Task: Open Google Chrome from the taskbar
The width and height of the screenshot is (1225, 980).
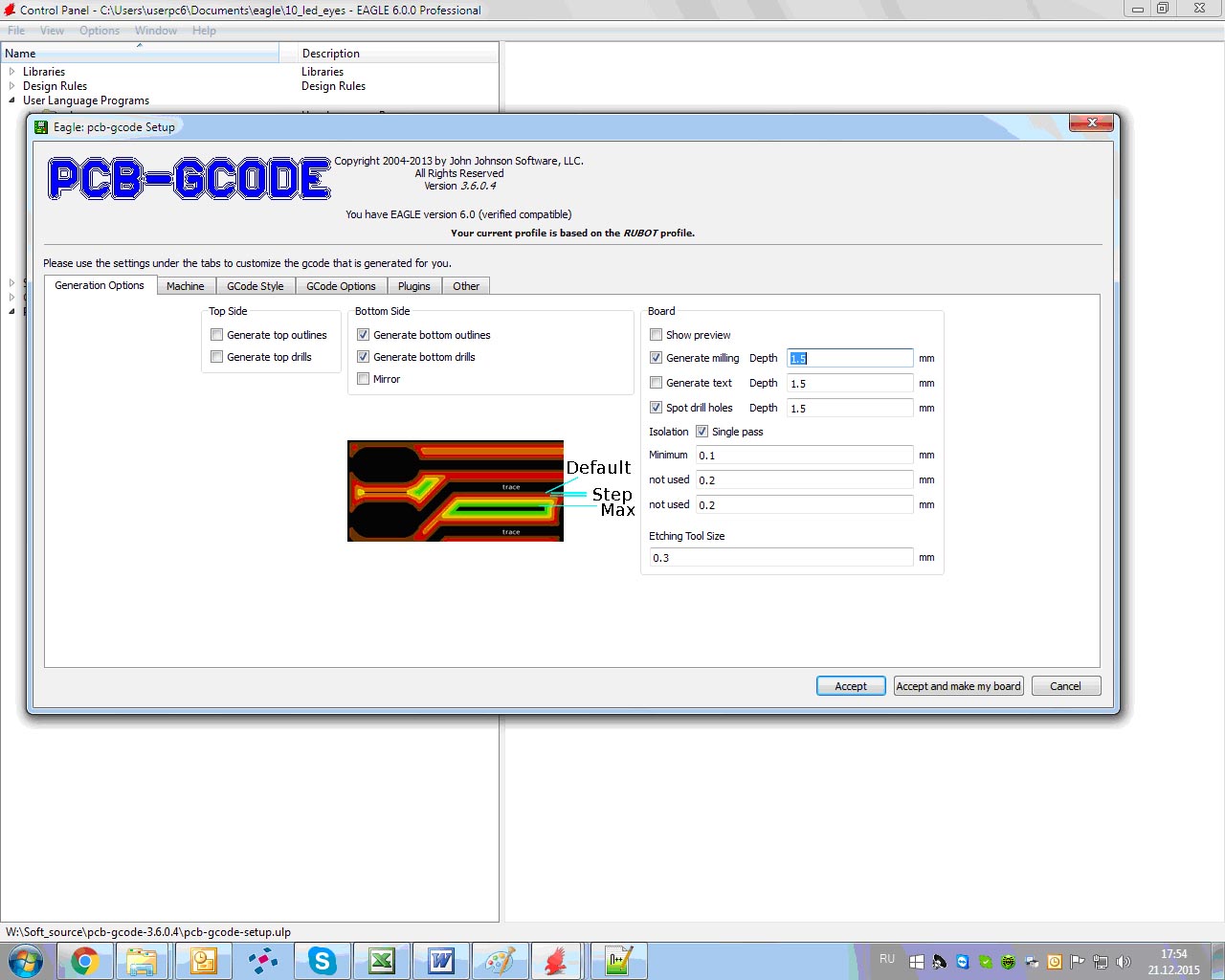Action: [x=84, y=961]
